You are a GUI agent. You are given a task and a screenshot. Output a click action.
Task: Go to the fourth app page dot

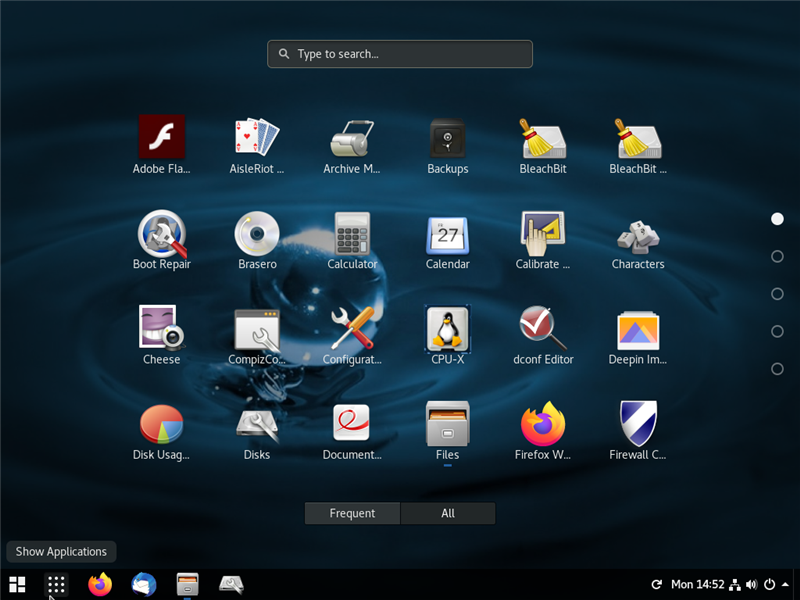point(777,332)
